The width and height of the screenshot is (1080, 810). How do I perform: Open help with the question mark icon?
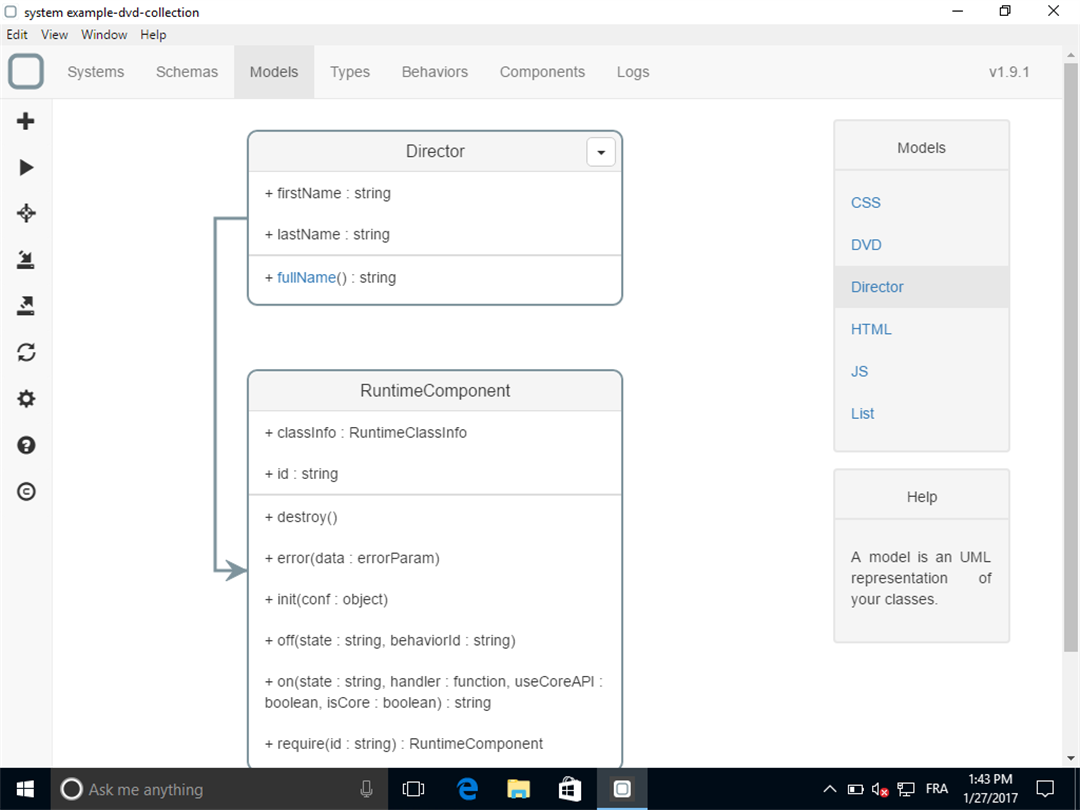[x=26, y=445]
